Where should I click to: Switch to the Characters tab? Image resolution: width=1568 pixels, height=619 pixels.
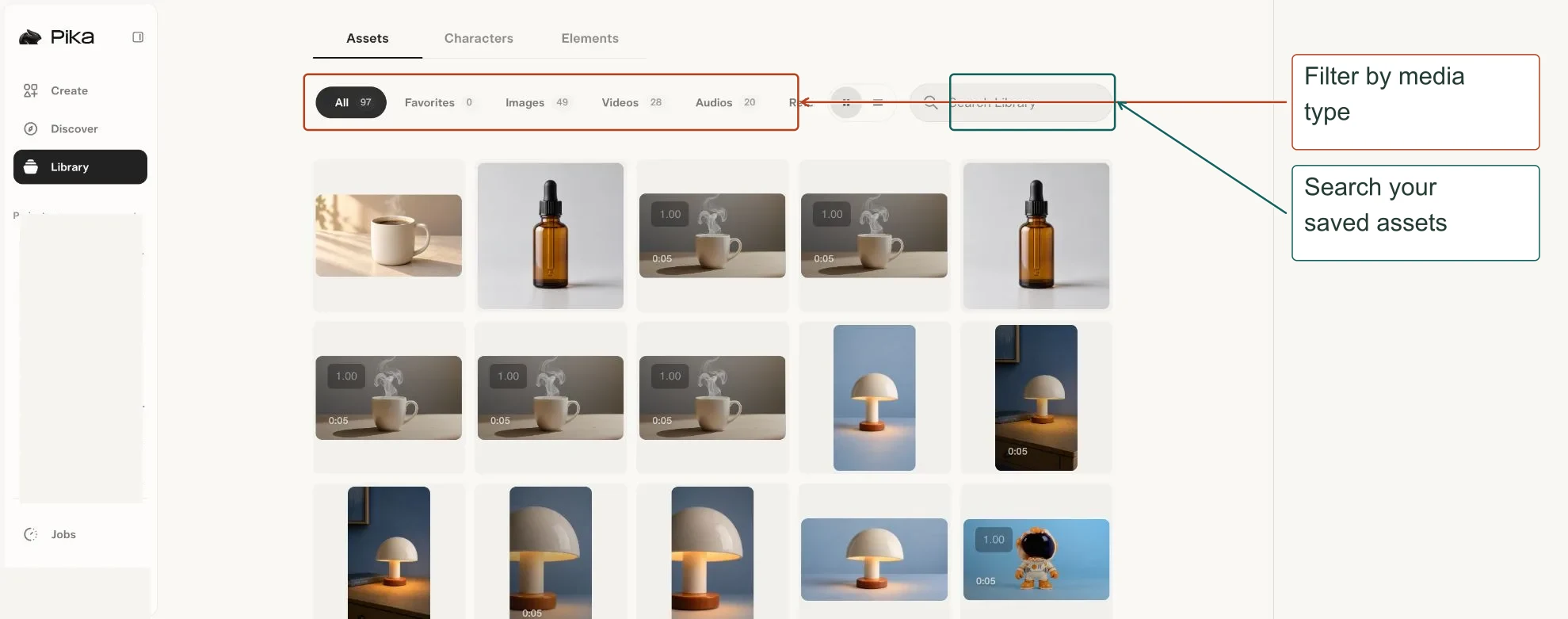click(x=479, y=38)
